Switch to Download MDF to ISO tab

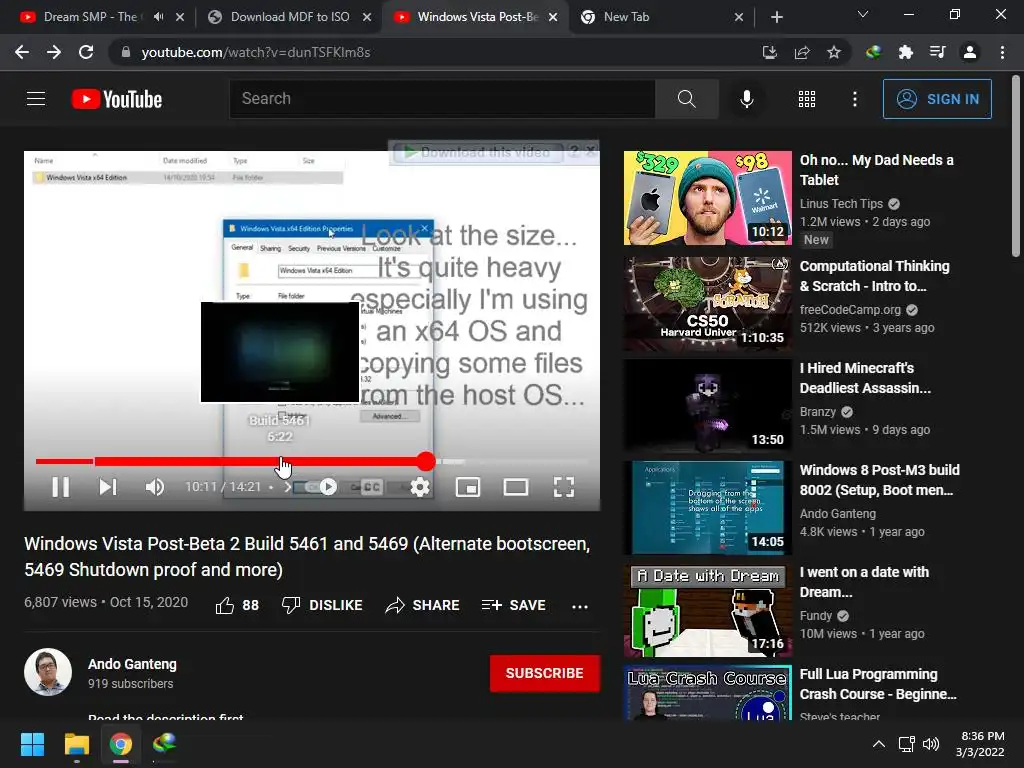point(290,17)
